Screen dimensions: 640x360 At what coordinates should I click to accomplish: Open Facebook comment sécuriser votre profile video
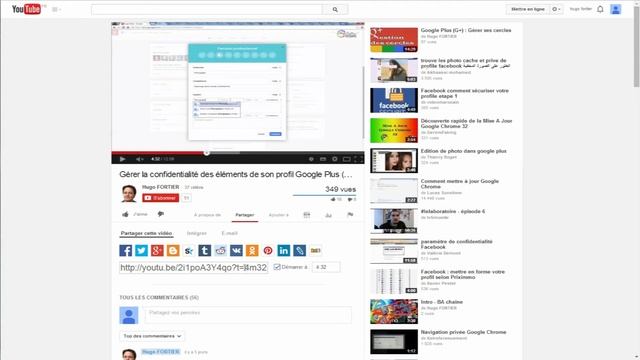pyautogui.click(x=464, y=93)
